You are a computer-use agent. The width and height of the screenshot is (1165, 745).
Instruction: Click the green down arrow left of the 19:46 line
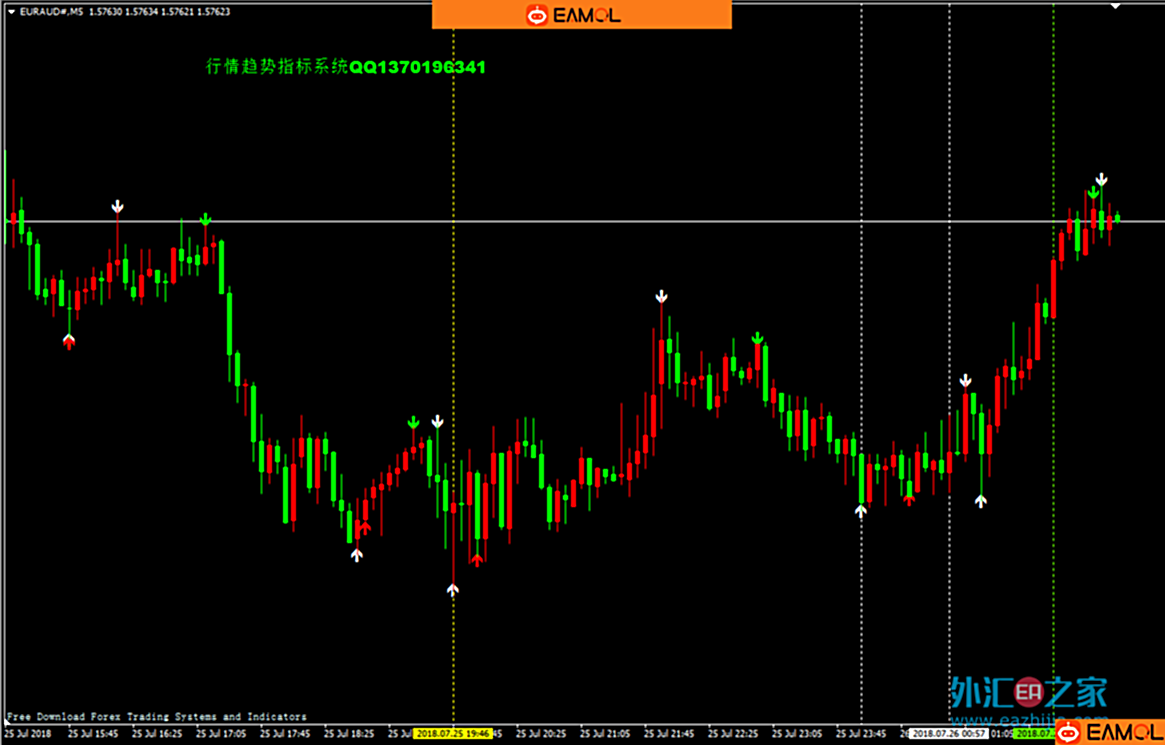coord(413,423)
